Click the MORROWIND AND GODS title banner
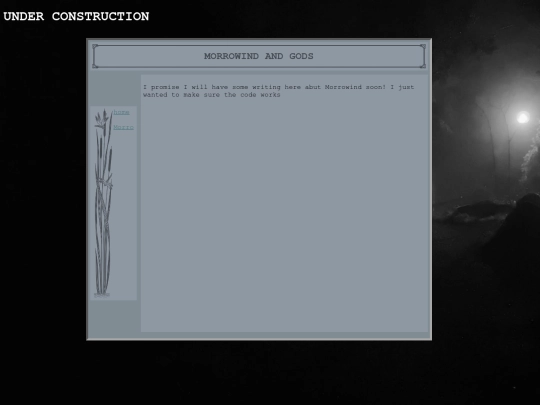Viewport: 540px width, 405px height. (259, 56)
